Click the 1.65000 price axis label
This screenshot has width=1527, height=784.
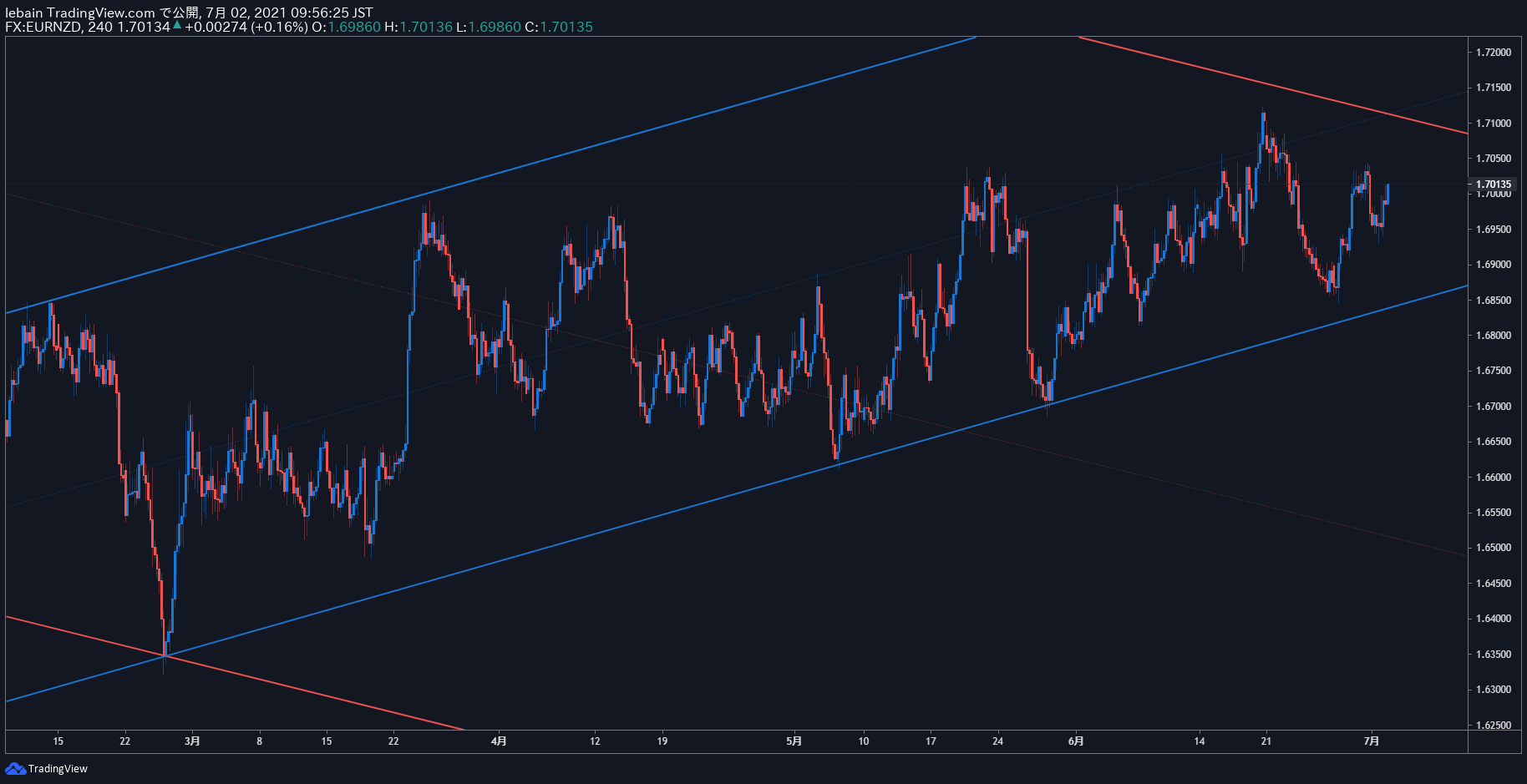tap(1494, 548)
